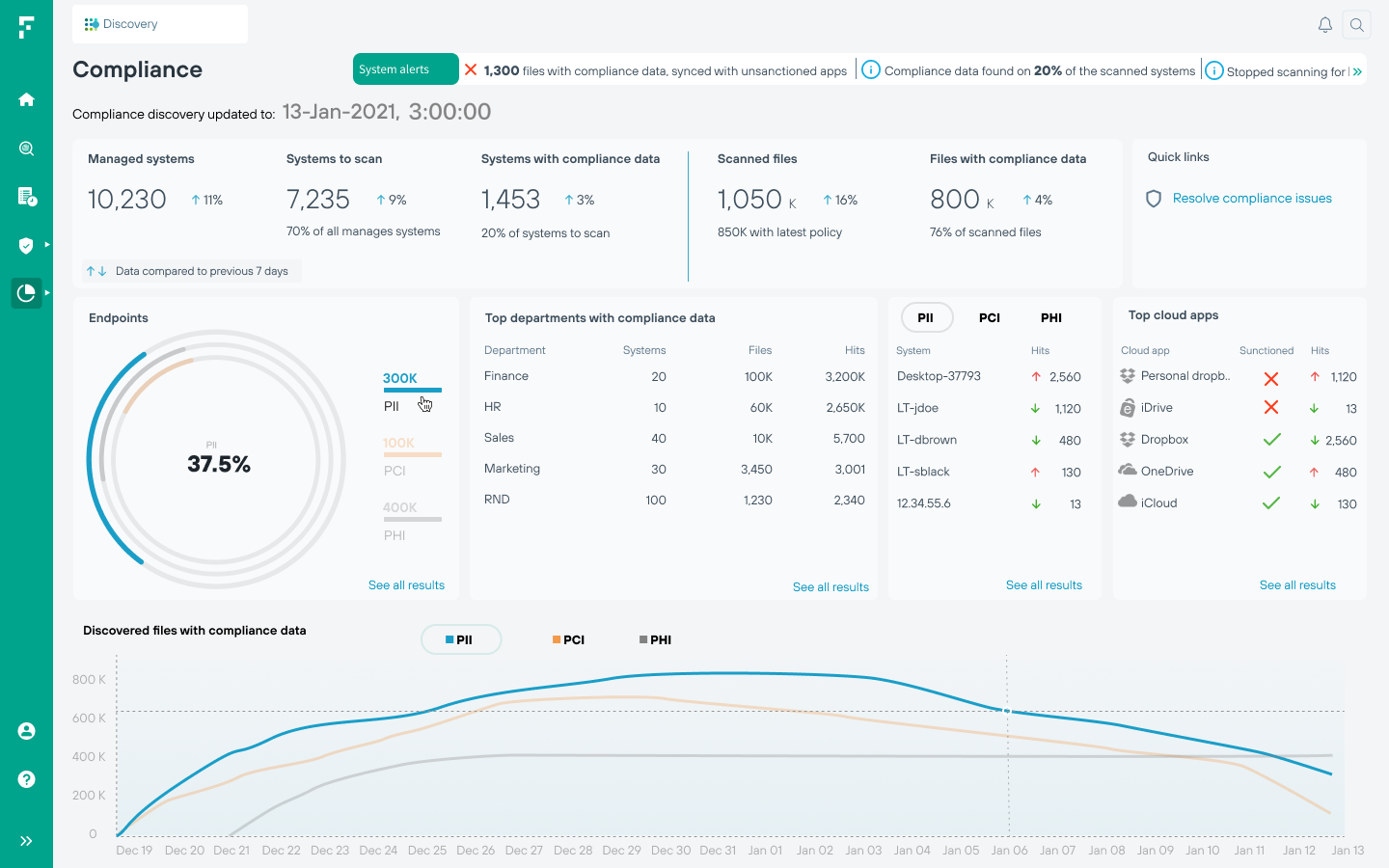Click the Marketing department row

(674, 470)
